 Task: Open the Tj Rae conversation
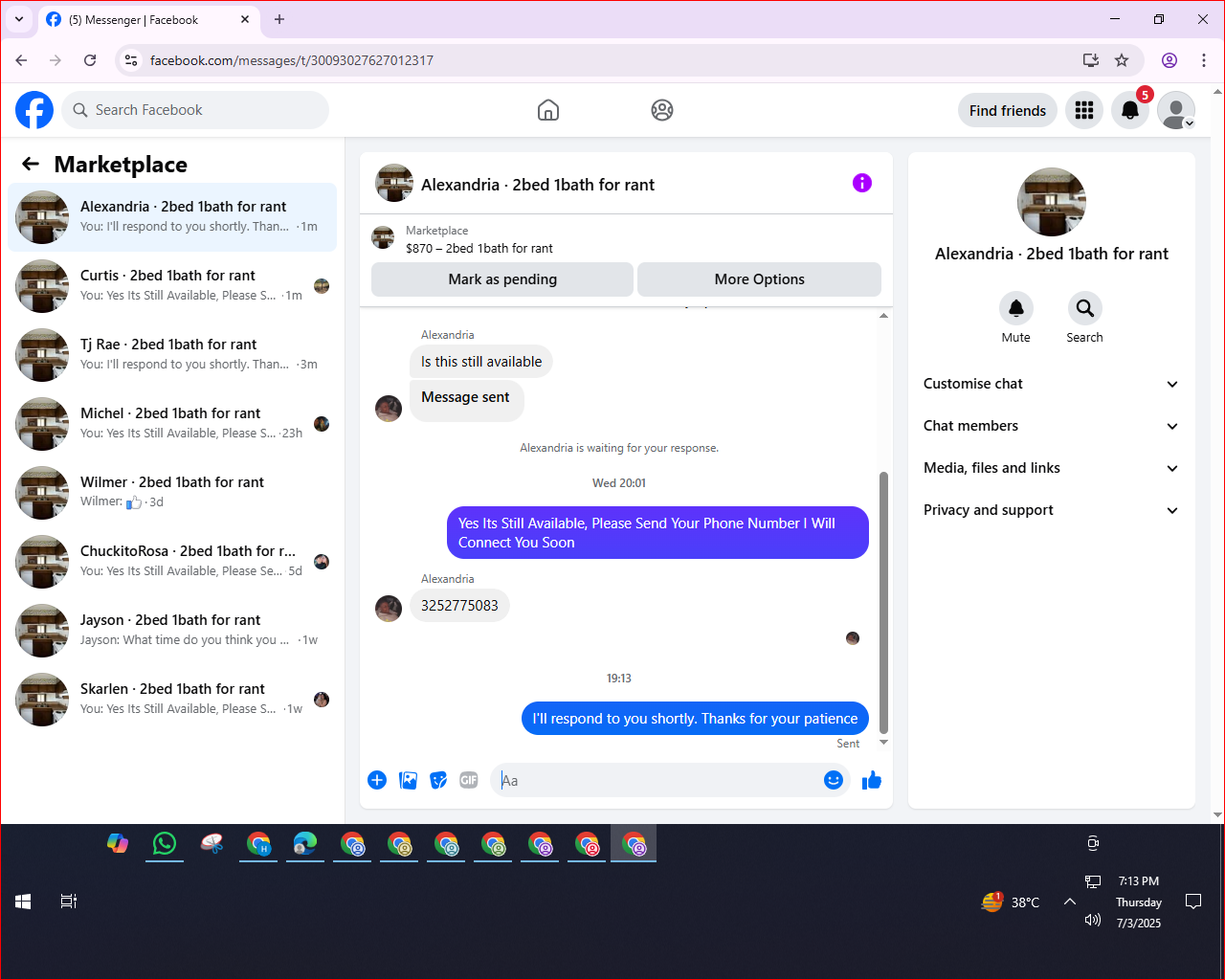pos(172,355)
